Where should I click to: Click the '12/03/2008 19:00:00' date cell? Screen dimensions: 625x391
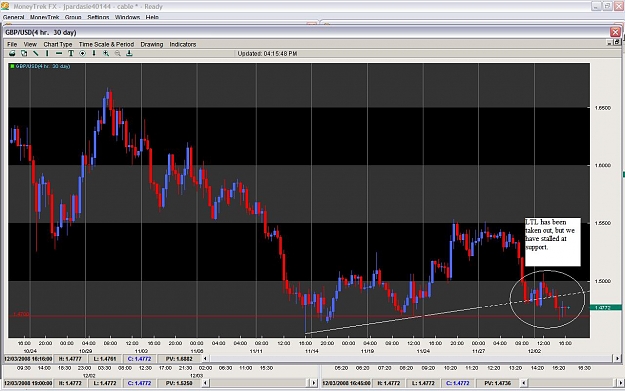click(x=28, y=383)
